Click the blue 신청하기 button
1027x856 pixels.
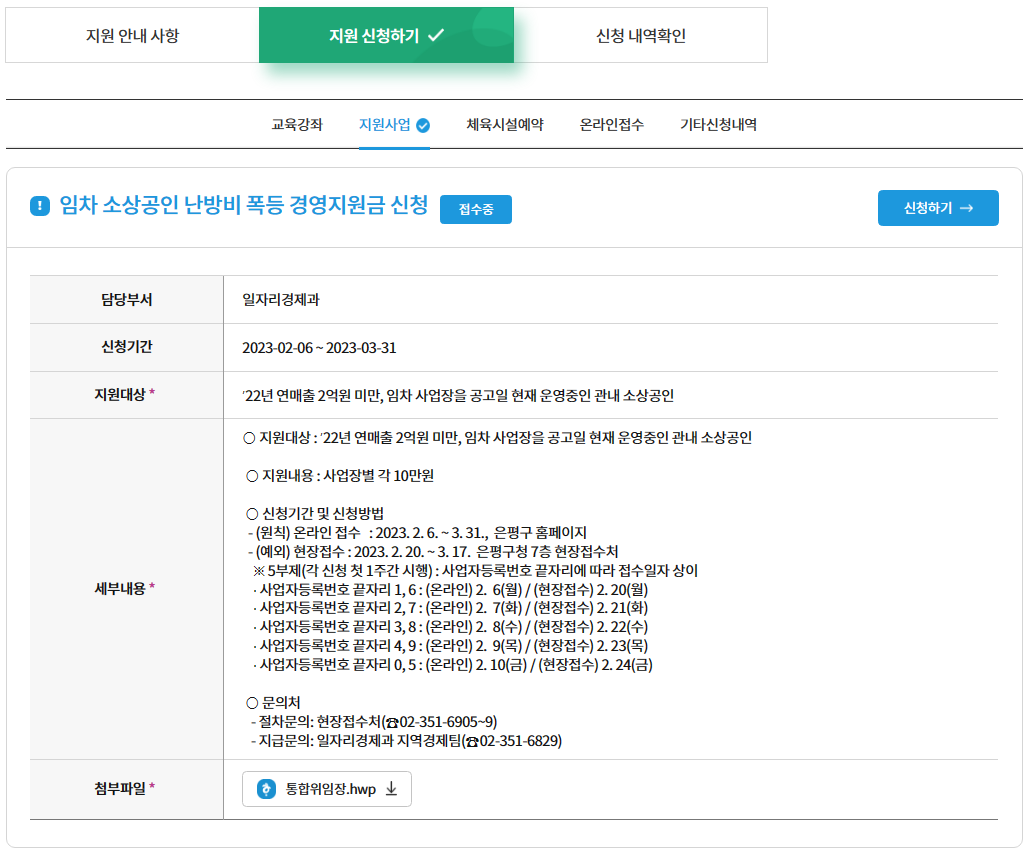(937, 208)
